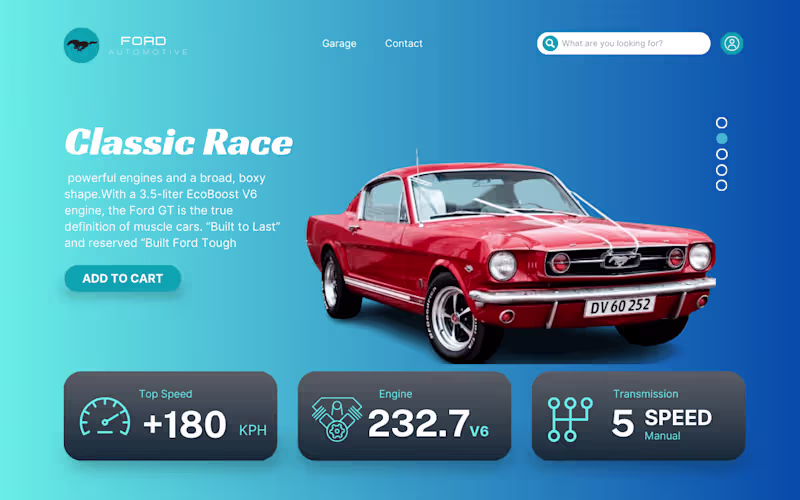Click the gear shift pattern icon
Screen dimensions: 800x500
[570, 419]
